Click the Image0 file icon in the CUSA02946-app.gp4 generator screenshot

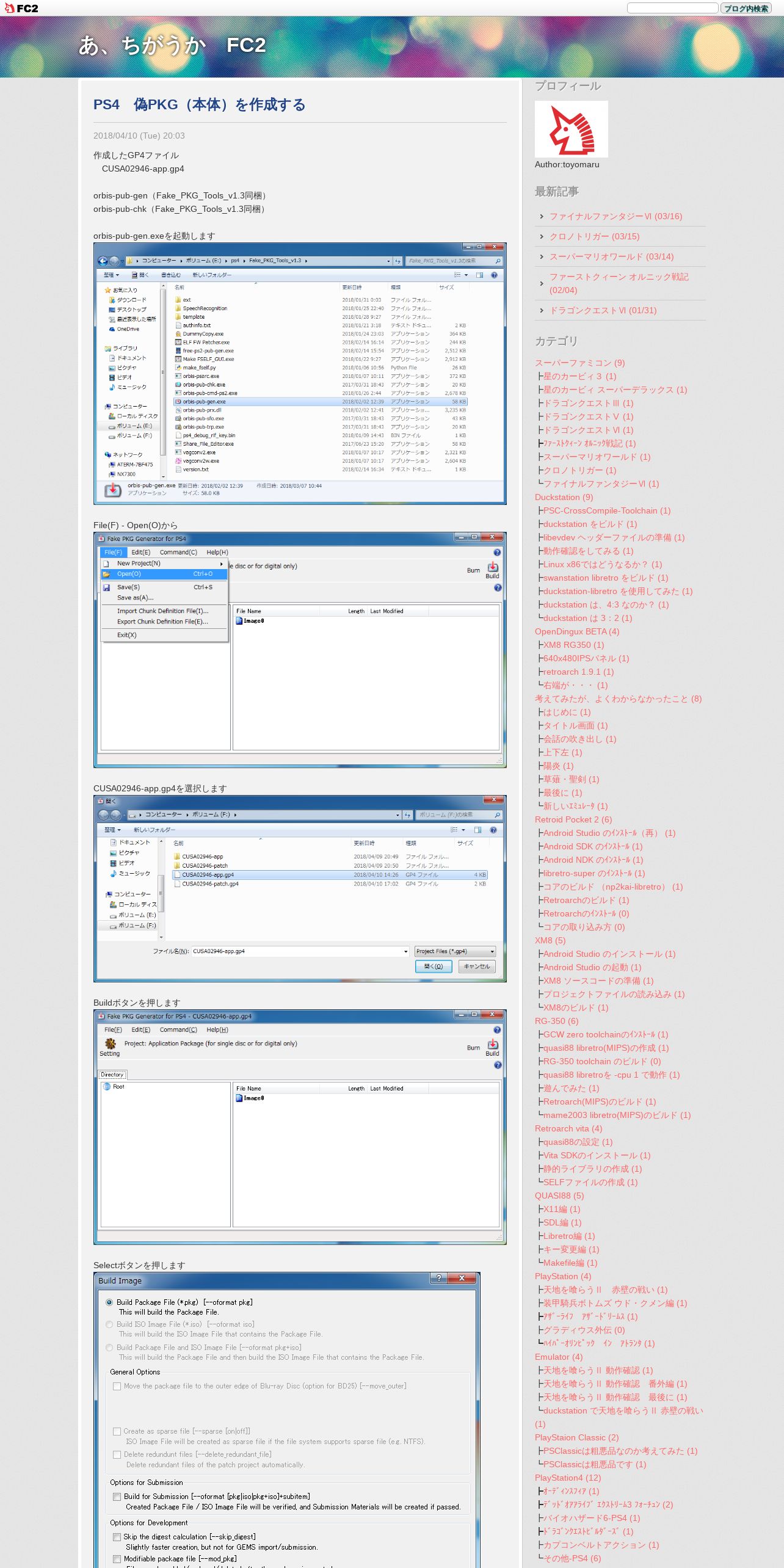239,1098
